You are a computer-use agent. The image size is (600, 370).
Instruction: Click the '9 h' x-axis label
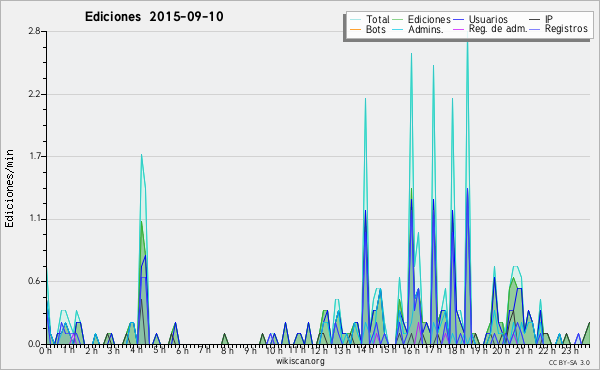(250, 351)
